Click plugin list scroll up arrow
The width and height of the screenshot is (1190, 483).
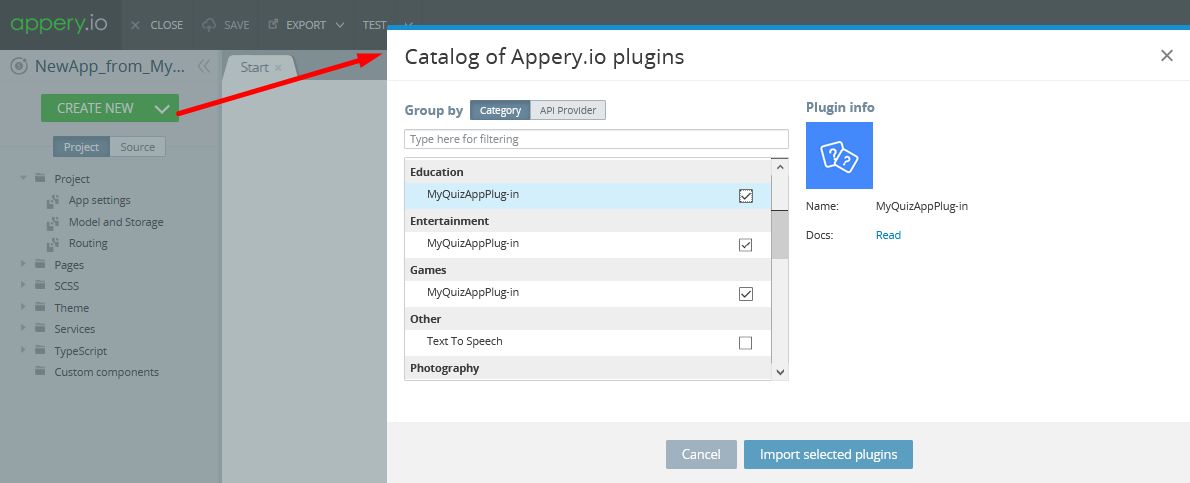(780, 166)
